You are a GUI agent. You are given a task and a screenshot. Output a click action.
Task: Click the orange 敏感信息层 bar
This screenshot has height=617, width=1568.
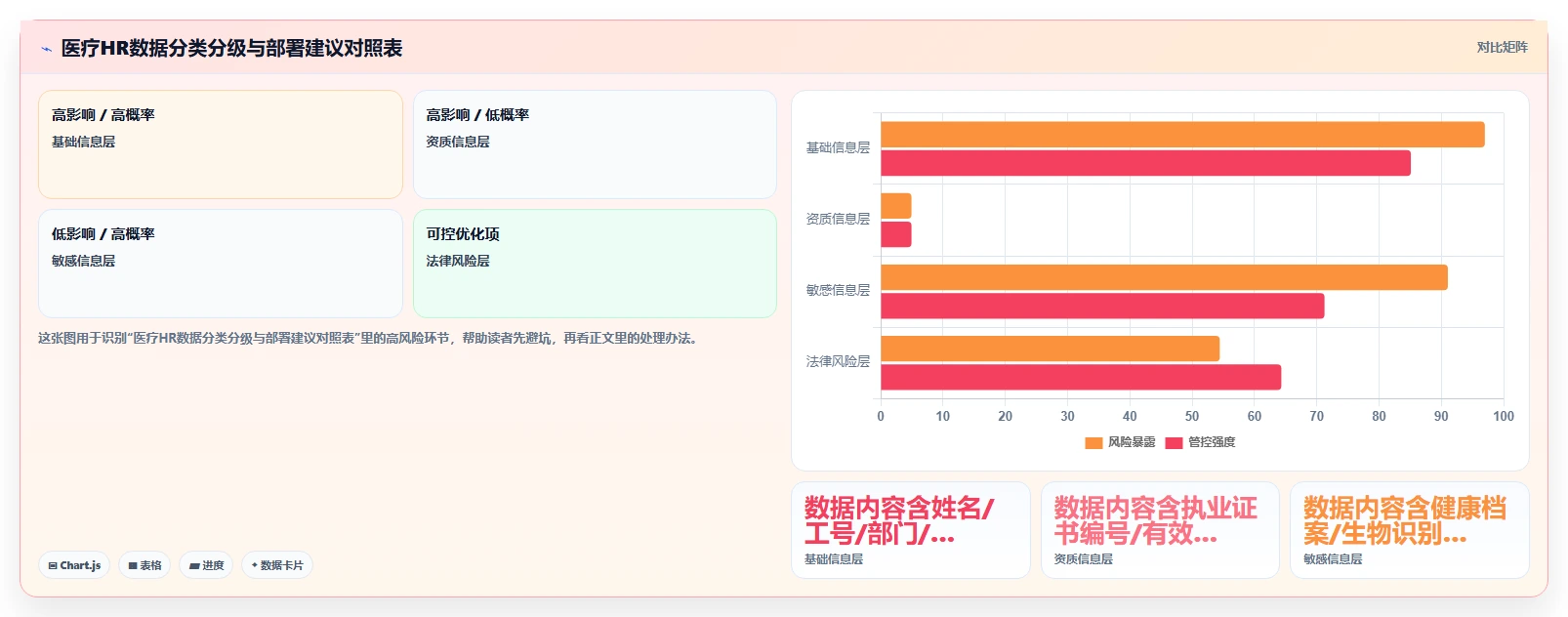coord(1164,277)
